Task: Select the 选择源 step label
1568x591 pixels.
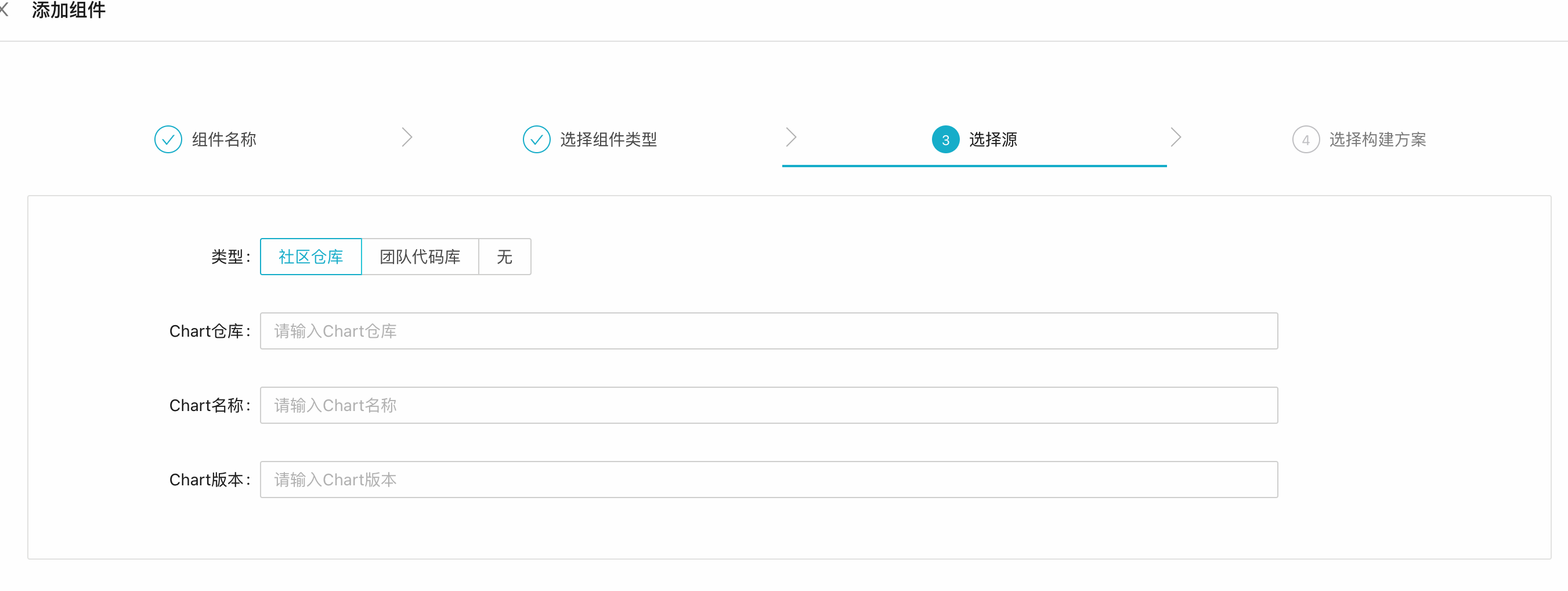Action: point(993,139)
